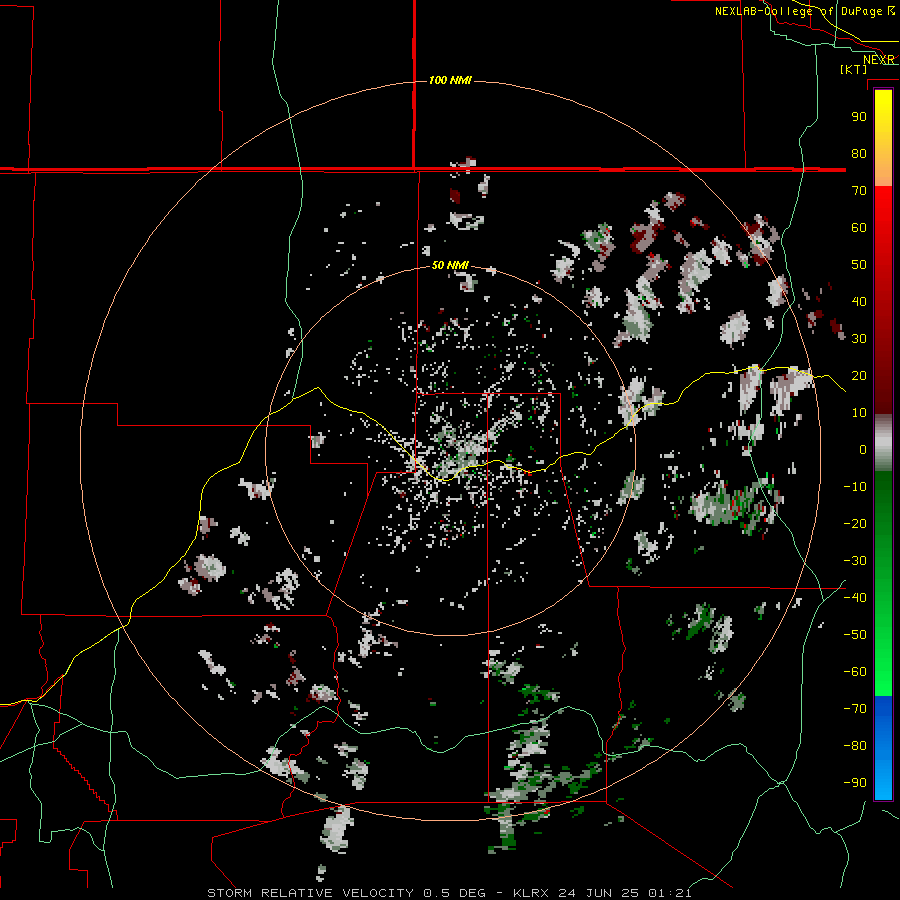The image size is (900, 900).
Task: Click the [KT] units label
Action: click(854, 69)
